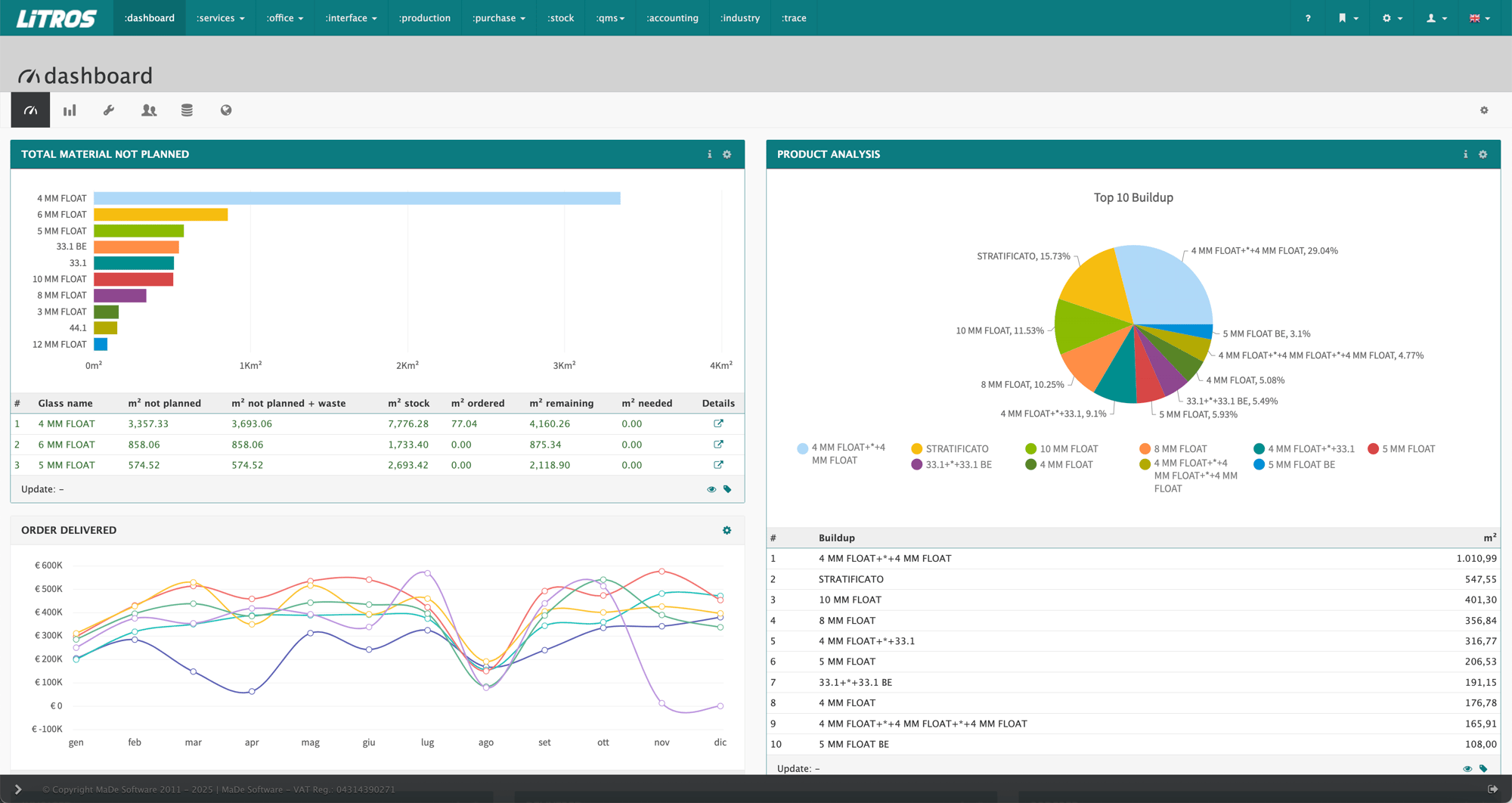Expand the :office dropdown menu
Viewport: 1512px width, 803px height.
click(x=284, y=18)
